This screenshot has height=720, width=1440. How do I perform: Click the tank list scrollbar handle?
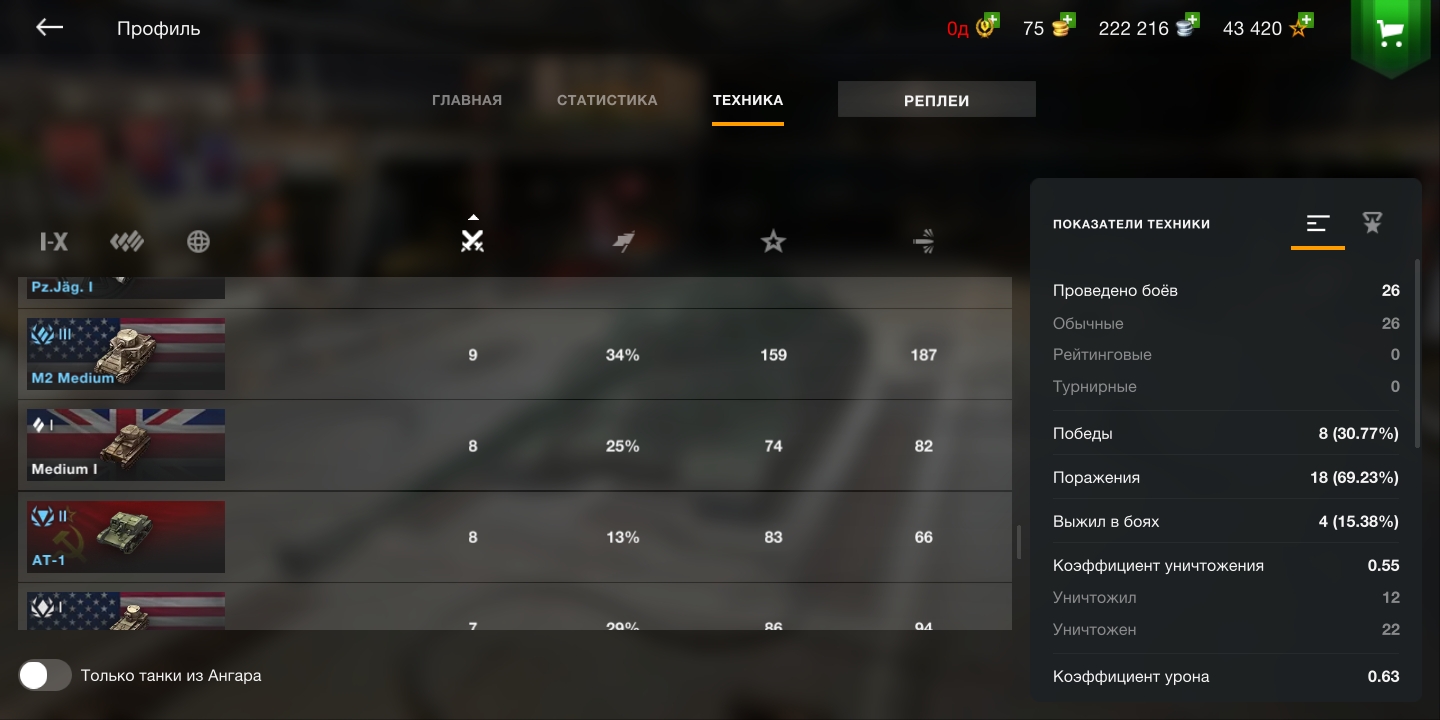pos(1019,542)
